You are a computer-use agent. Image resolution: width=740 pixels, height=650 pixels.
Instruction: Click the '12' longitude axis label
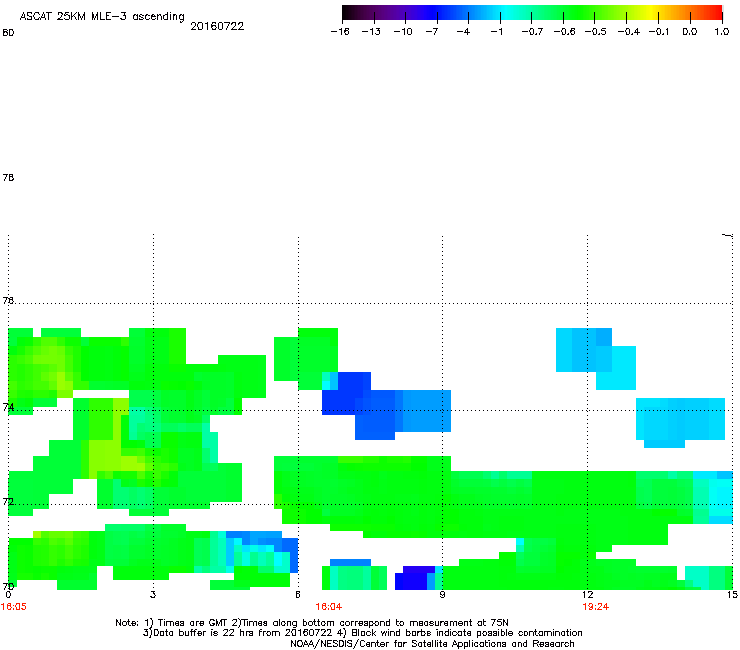[x=588, y=595]
